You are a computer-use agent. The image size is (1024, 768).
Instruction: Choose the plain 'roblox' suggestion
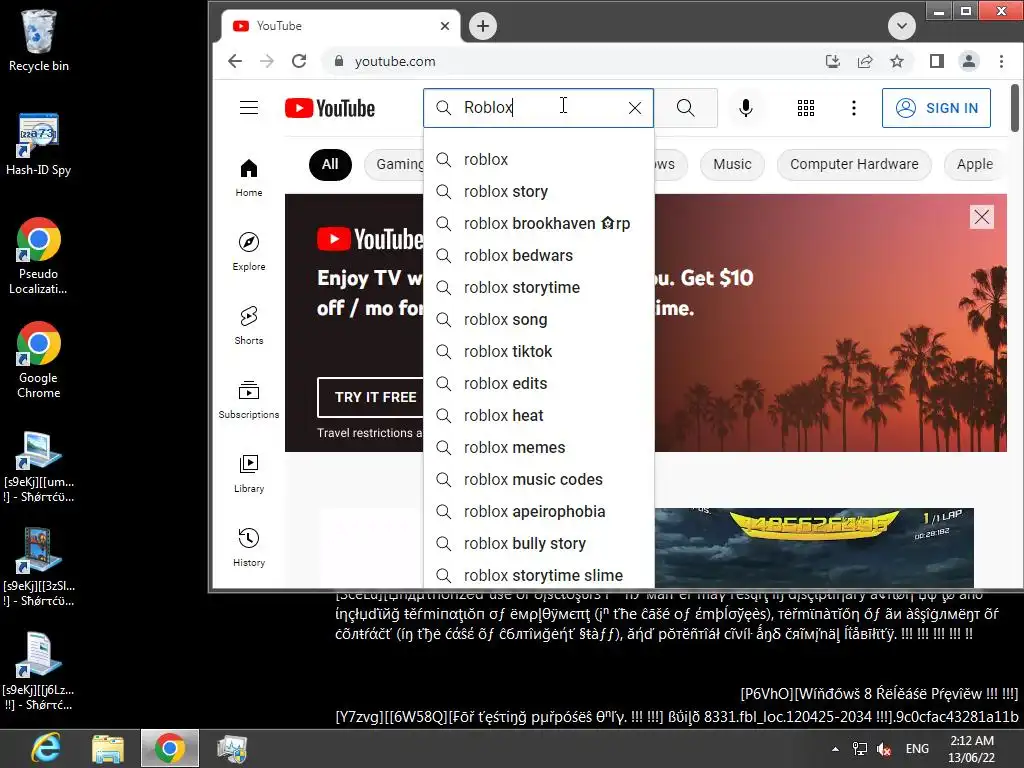tap(539, 159)
